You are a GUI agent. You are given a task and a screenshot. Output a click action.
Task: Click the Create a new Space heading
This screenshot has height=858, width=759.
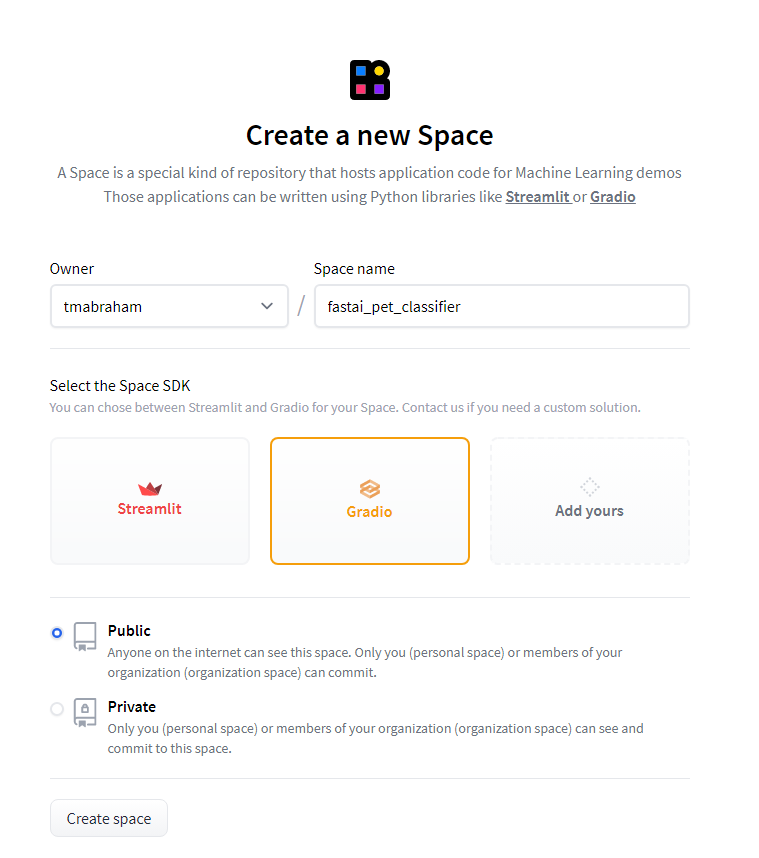point(370,136)
